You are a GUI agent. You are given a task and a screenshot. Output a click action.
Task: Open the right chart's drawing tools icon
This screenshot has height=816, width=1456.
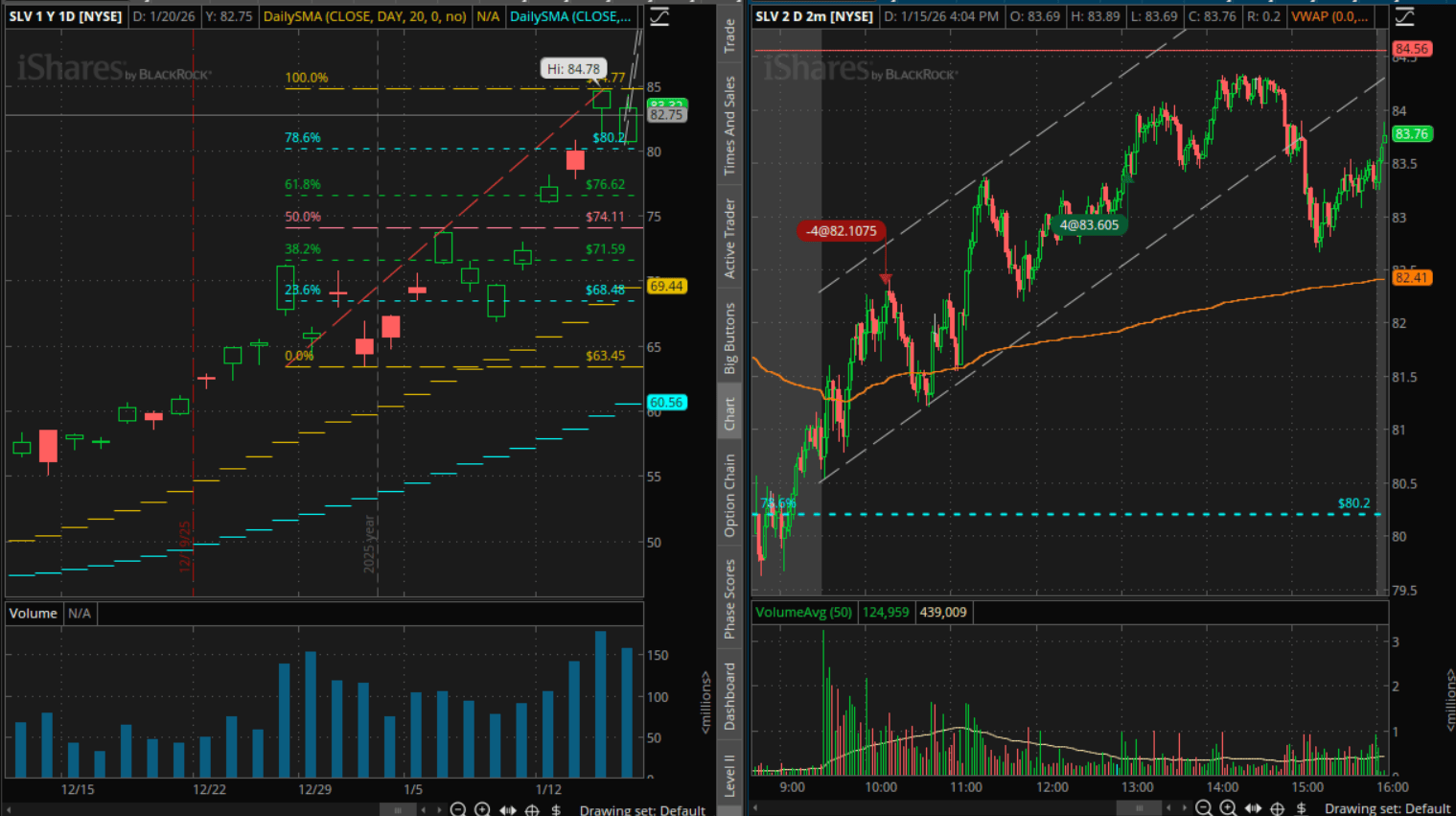tap(1404, 16)
